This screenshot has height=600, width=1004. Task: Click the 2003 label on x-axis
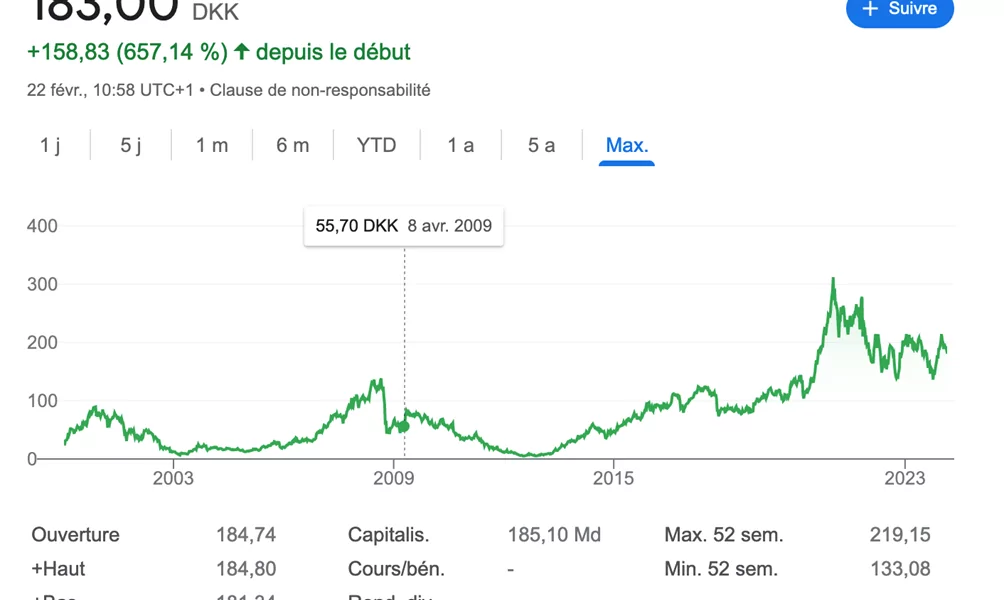[x=173, y=477]
